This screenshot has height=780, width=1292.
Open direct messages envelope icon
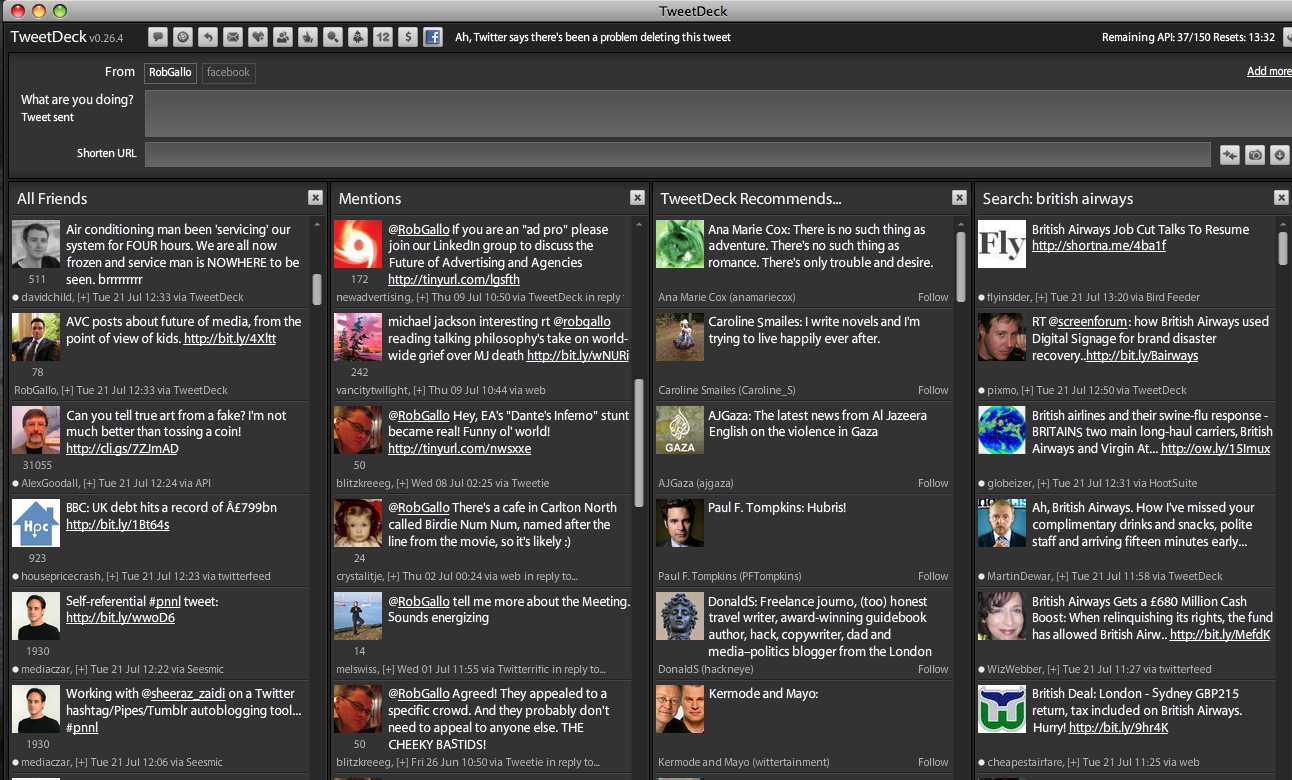[232, 37]
